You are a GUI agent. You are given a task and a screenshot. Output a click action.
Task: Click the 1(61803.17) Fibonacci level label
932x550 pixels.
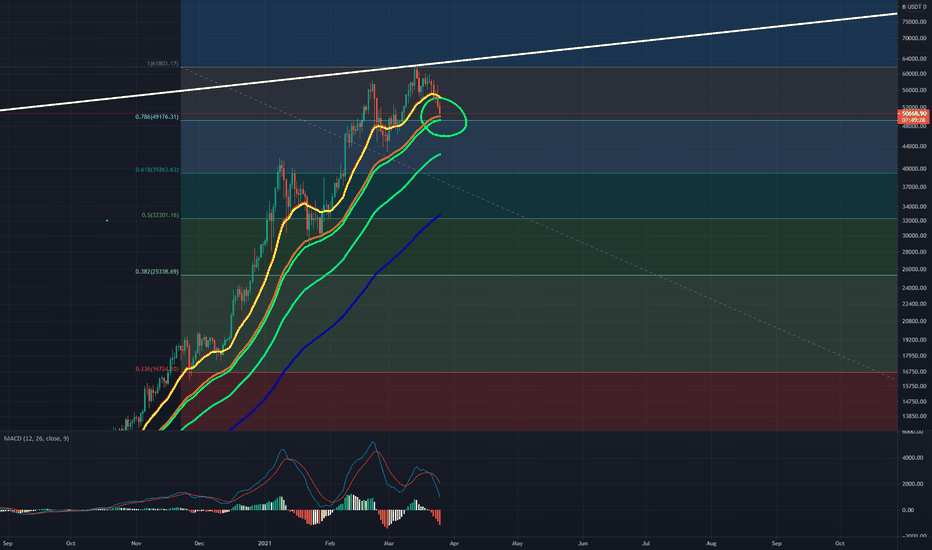[162, 64]
